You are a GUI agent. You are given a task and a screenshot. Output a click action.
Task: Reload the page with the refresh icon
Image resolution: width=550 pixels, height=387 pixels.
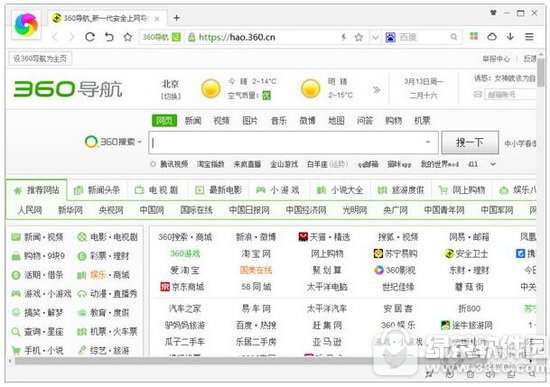click(x=90, y=37)
